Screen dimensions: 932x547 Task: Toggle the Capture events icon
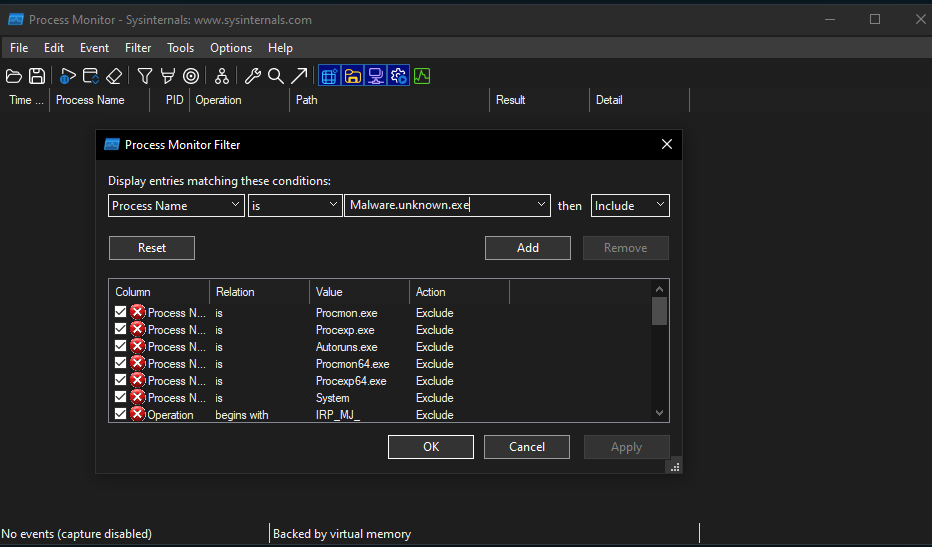pos(68,76)
